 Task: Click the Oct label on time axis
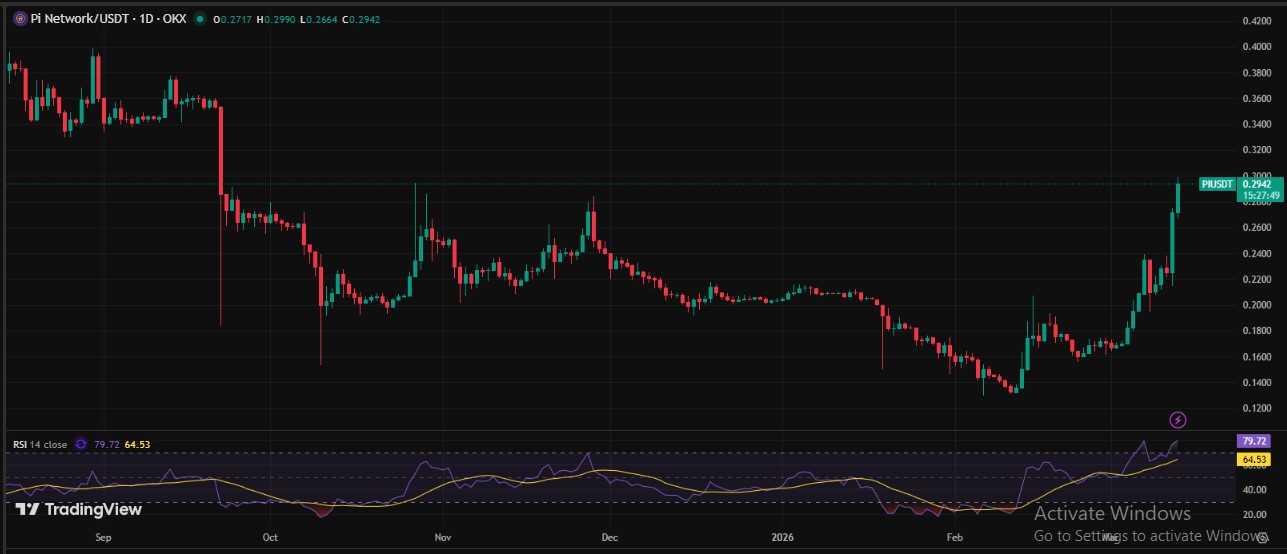(270, 537)
